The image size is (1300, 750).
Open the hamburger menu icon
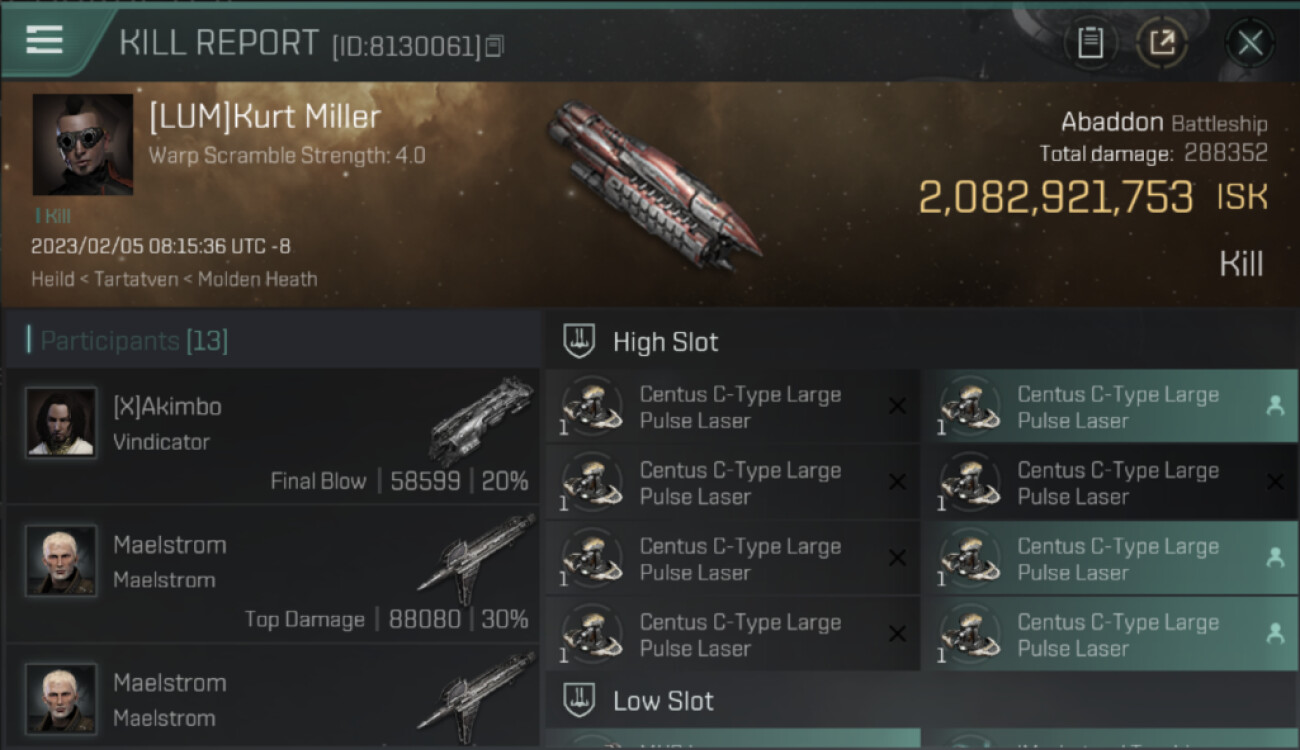(44, 41)
